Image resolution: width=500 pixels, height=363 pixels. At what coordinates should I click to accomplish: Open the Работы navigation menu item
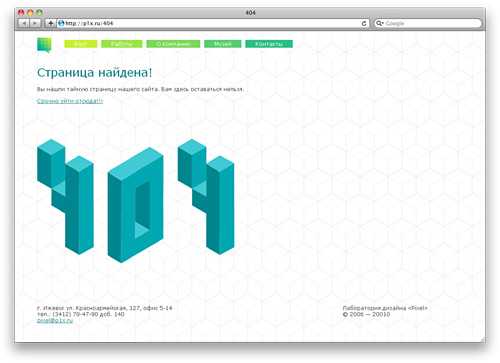[122, 44]
